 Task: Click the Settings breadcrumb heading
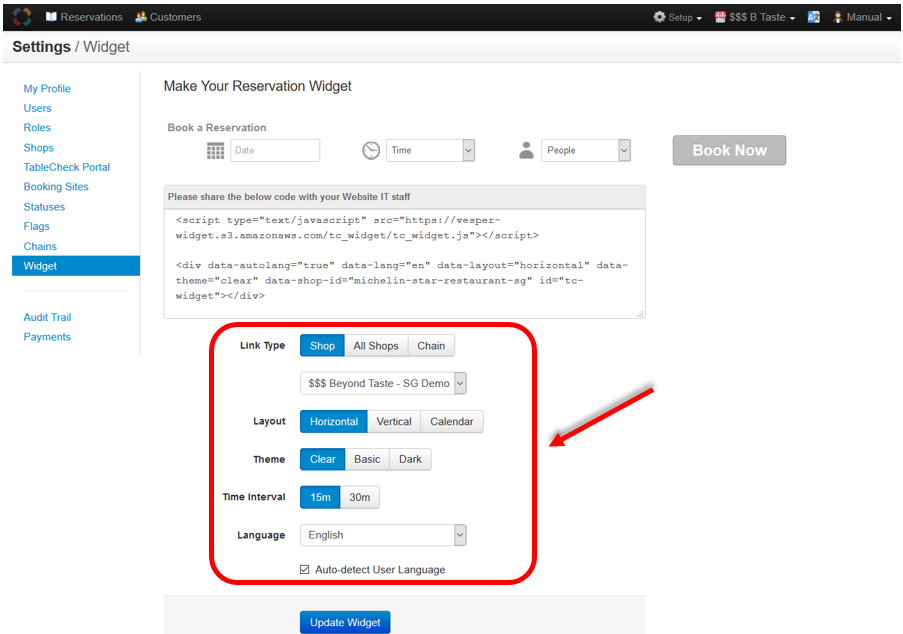coord(41,47)
